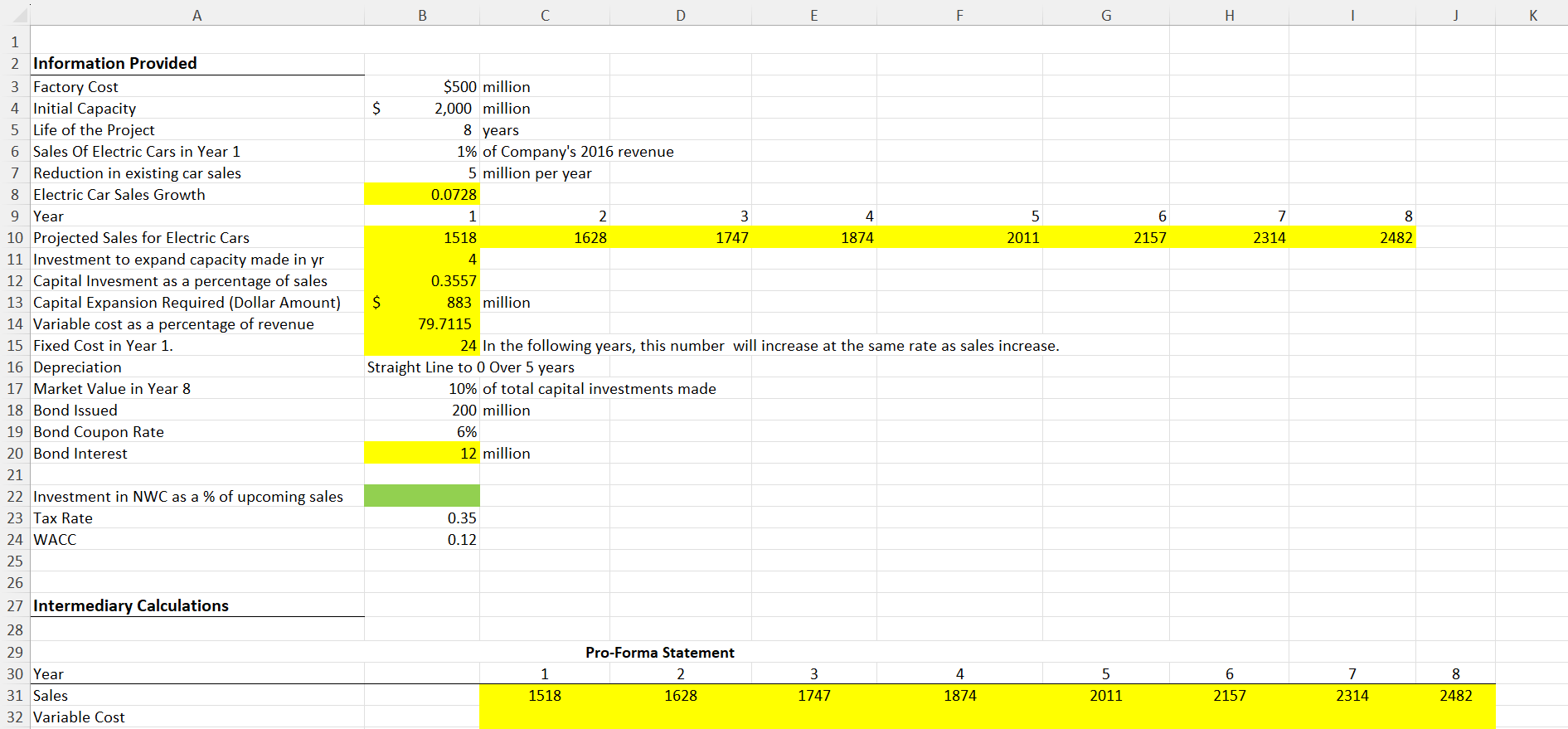This screenshot has height=729, width=1568.
Task: Select the 'Depreciation' label cell
Action: pyautogui.click(x=197, y=367)
